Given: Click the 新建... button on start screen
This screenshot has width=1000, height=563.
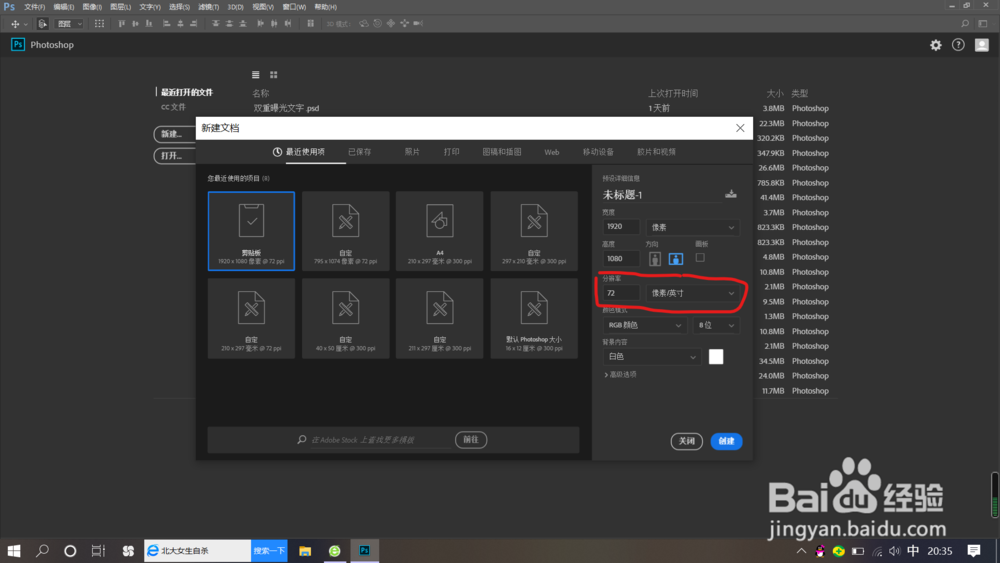Looking at the screenshot, I should click(x=175, y=134).
